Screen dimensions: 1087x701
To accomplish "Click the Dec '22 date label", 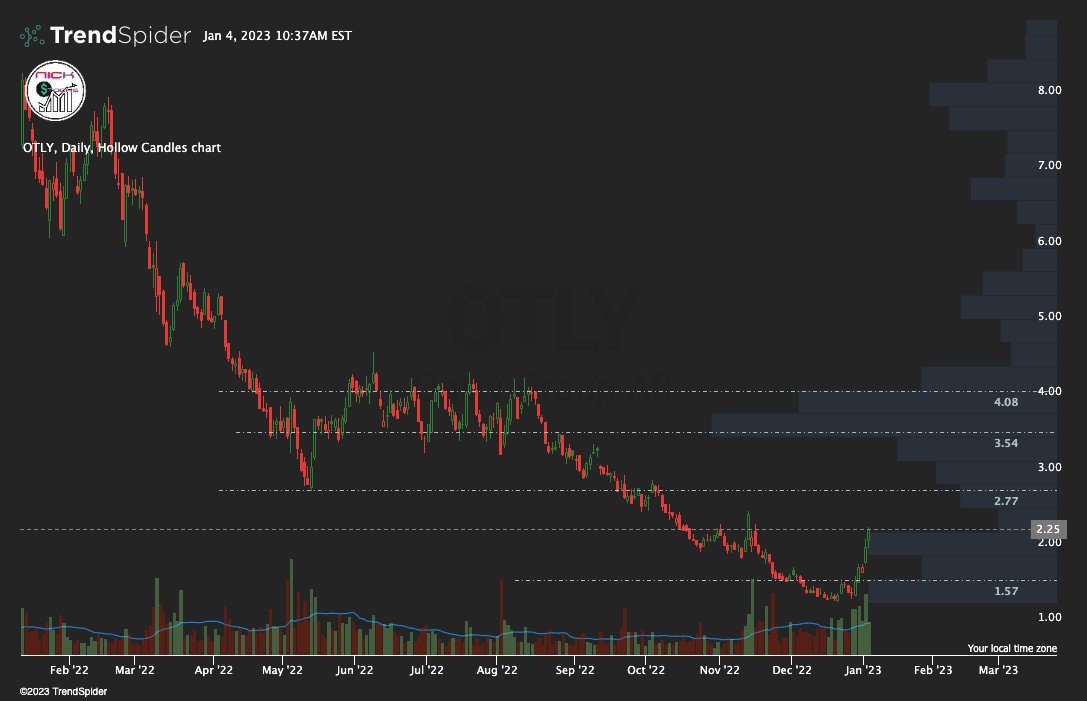I will [x=792, y=670].
